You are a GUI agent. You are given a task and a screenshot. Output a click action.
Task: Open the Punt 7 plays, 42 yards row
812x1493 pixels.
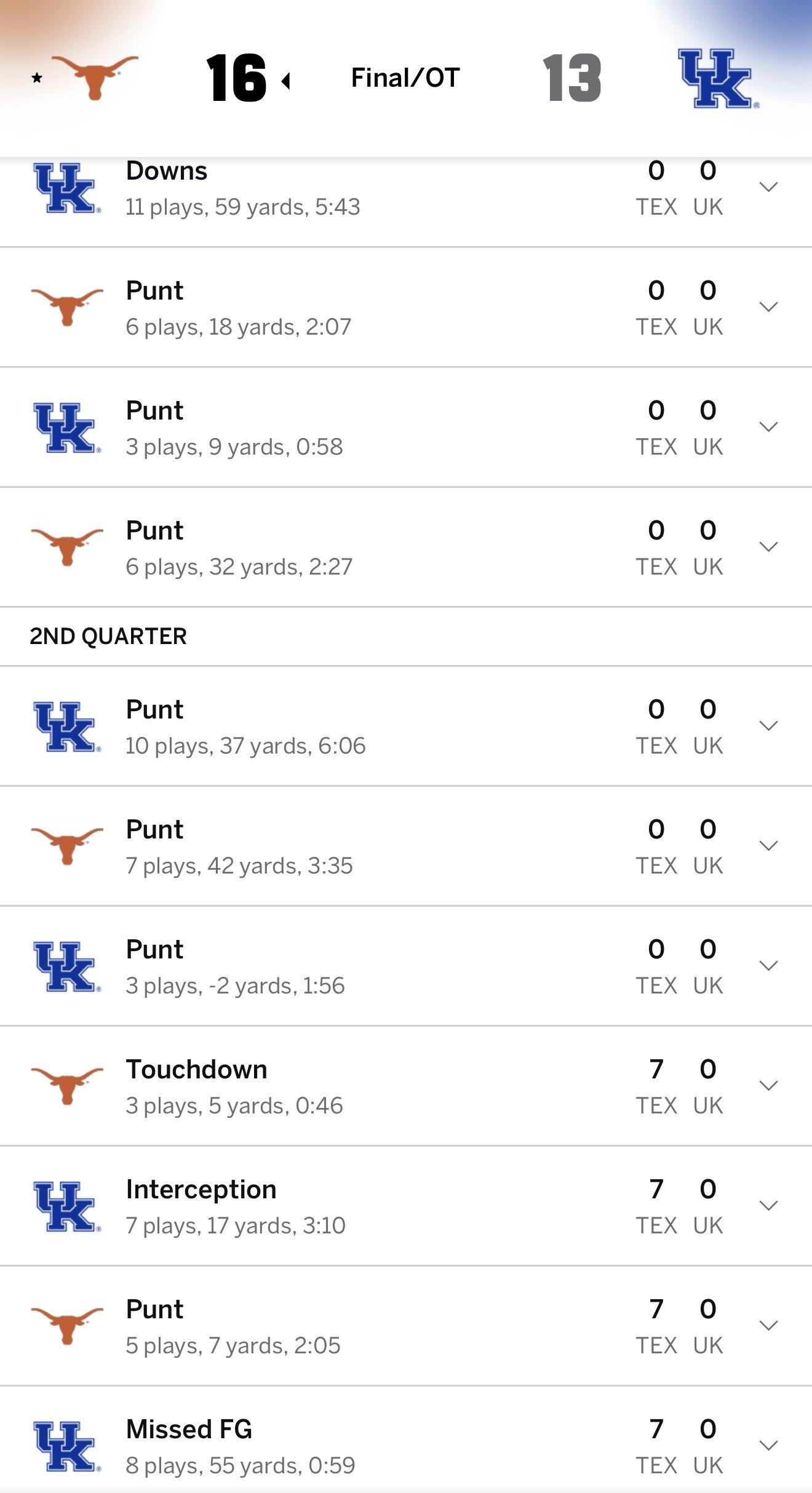[239, 846]
